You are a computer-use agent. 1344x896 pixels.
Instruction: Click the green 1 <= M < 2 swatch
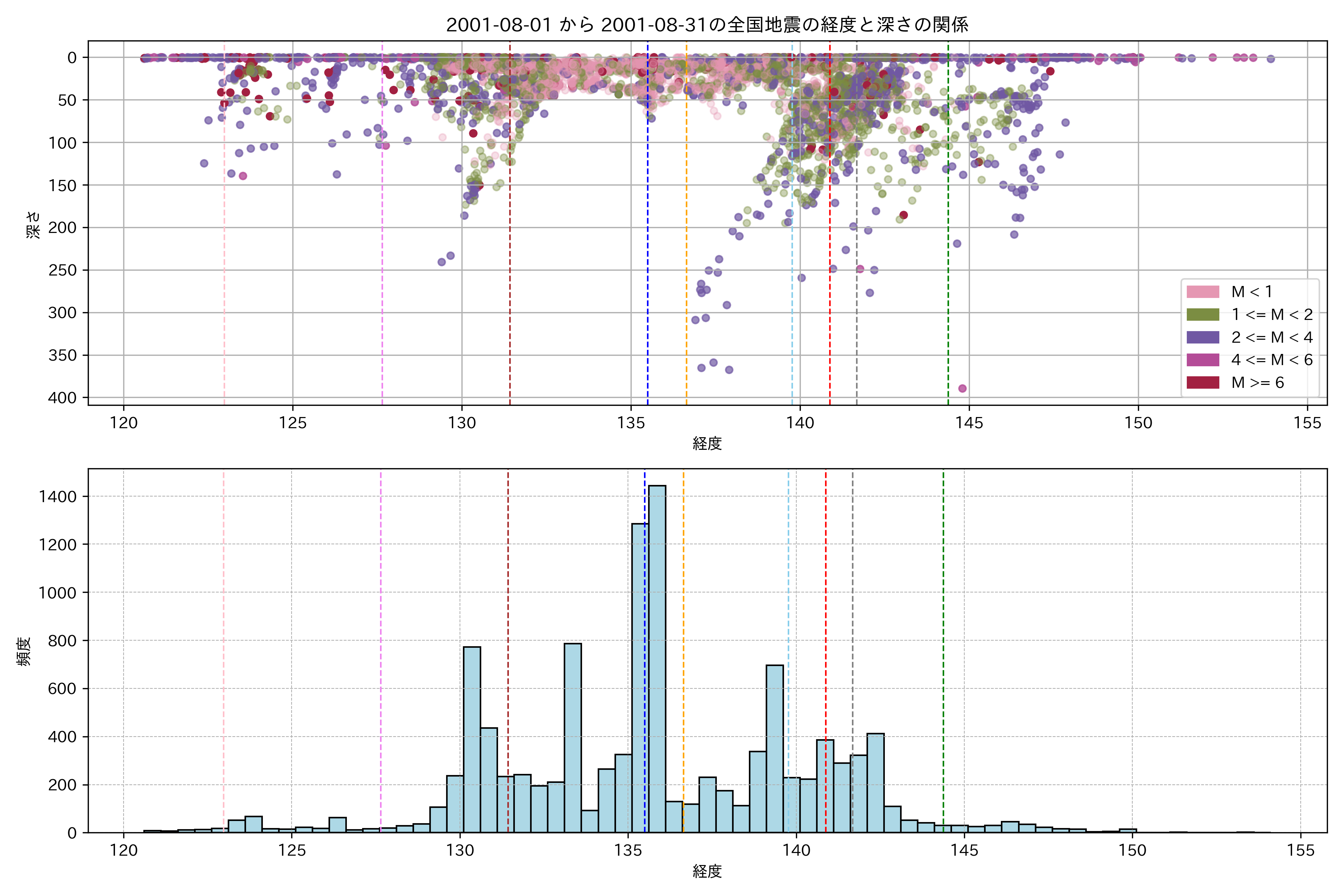tap(1202, 315)
